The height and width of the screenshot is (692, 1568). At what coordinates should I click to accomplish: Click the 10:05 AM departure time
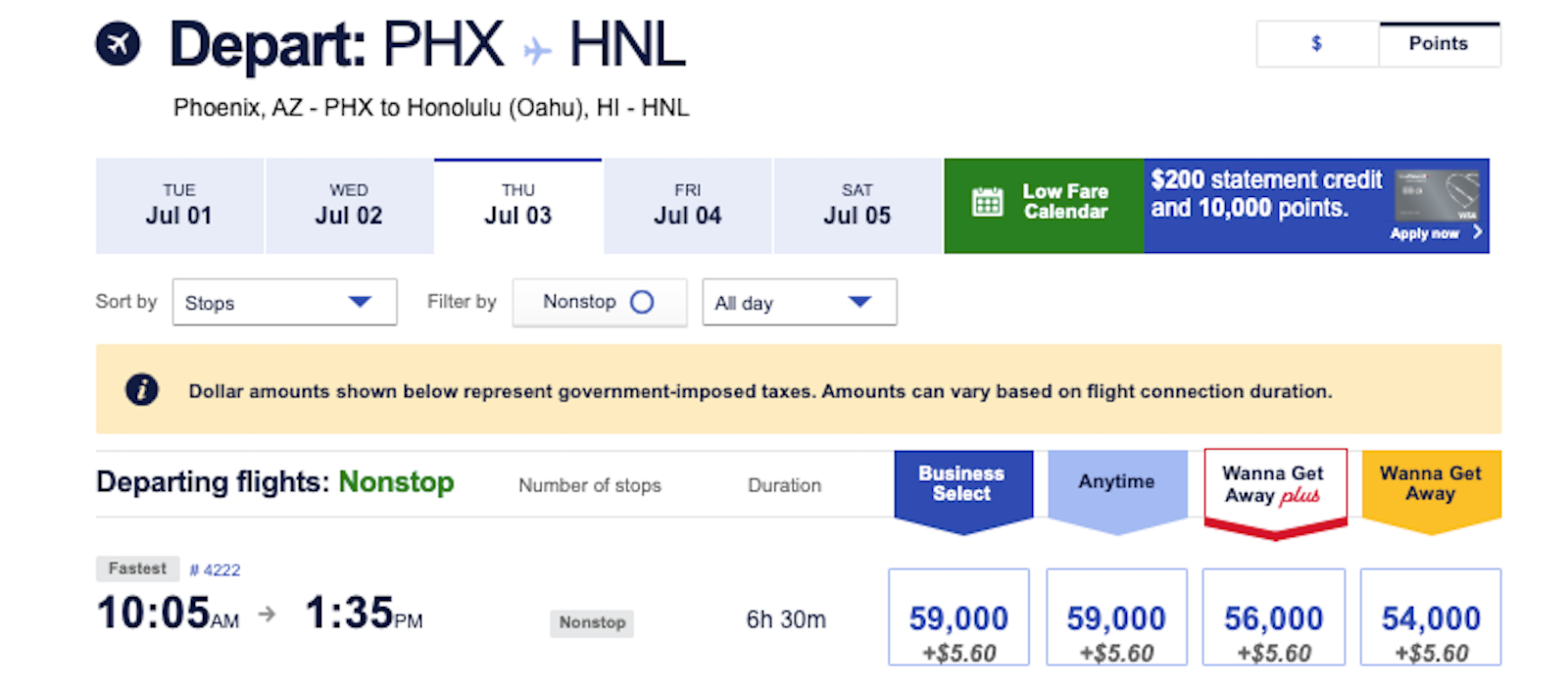(x=168, y=614)
